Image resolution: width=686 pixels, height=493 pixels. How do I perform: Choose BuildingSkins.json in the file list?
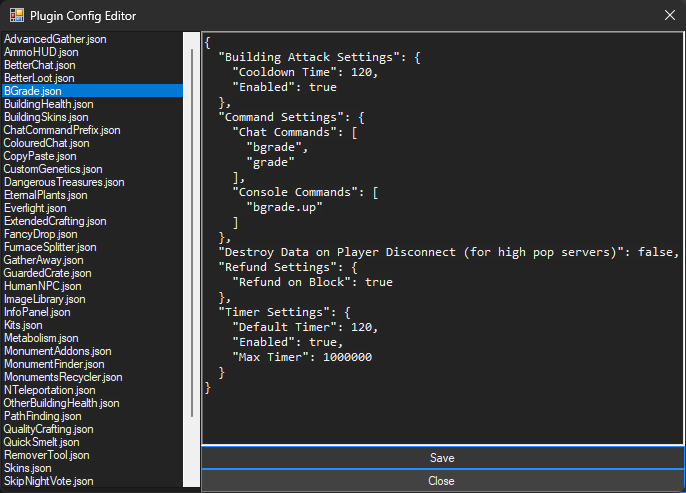point(46,116)
